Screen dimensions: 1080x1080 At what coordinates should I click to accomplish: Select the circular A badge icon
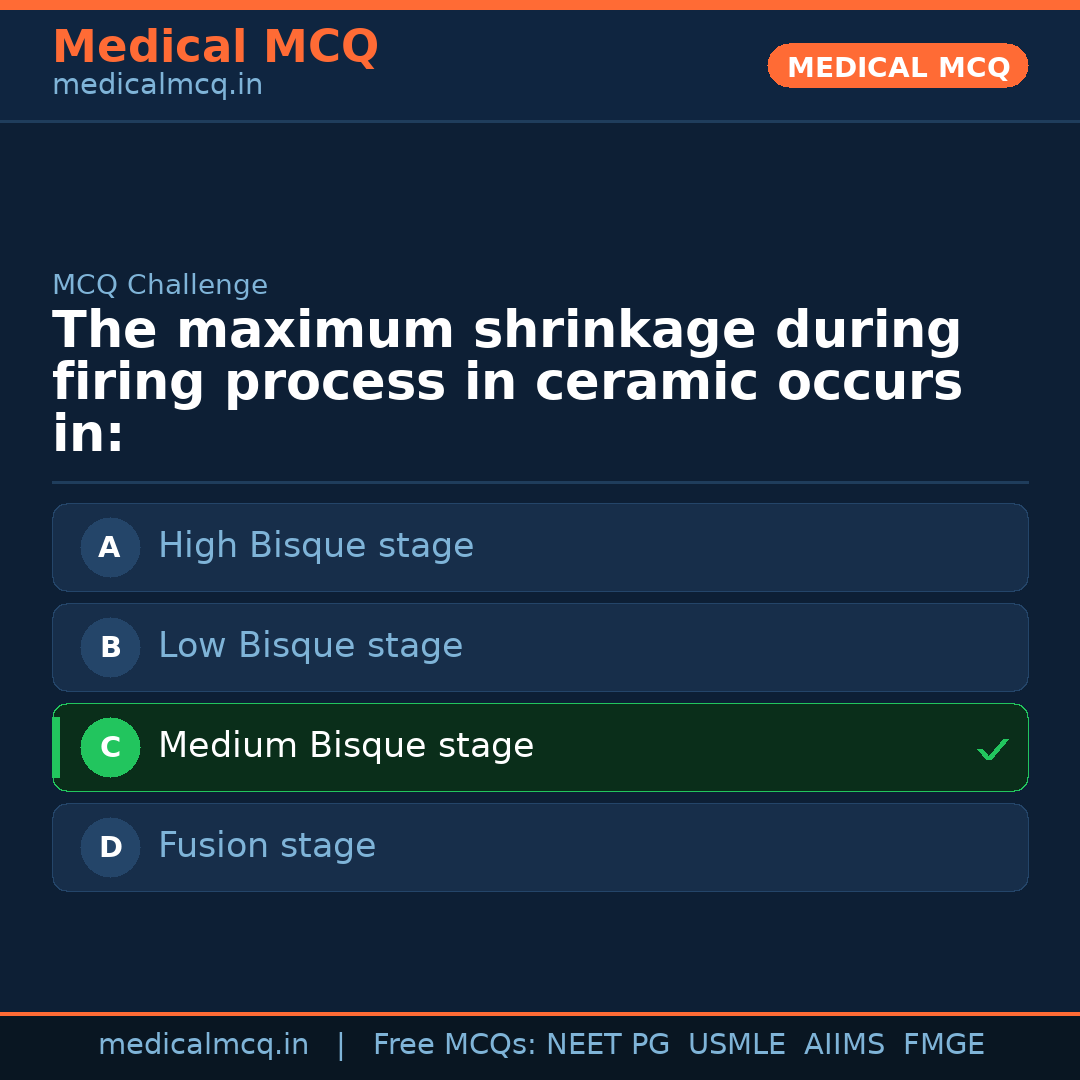pyautogui.click(x=110, y=547)
